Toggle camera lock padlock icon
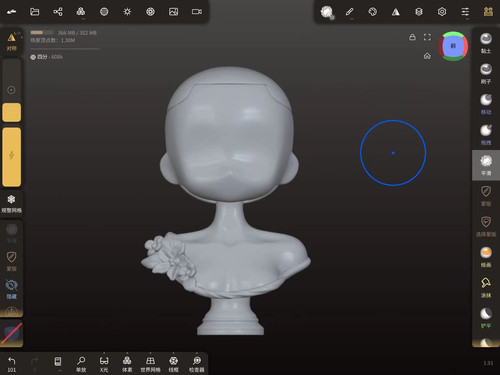The height and width of the screenshot is (375, 500). point(412,37)
